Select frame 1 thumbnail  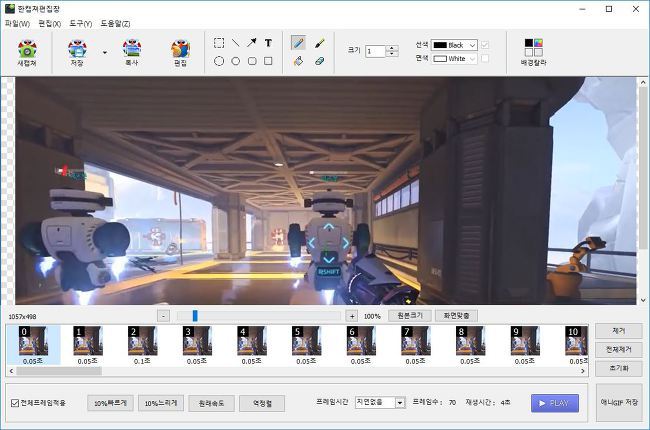pyautogui.click(x=88, y=341)
